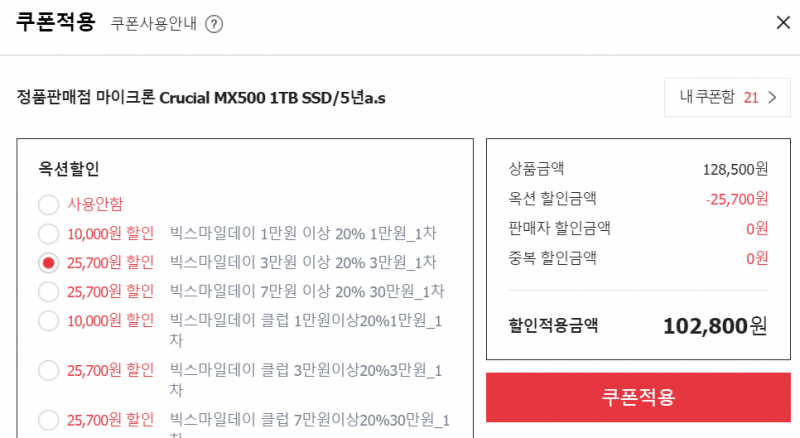The image size is (800, 438).
Task: Click the -25,700원 option discount amount
Action: point(737,199)
